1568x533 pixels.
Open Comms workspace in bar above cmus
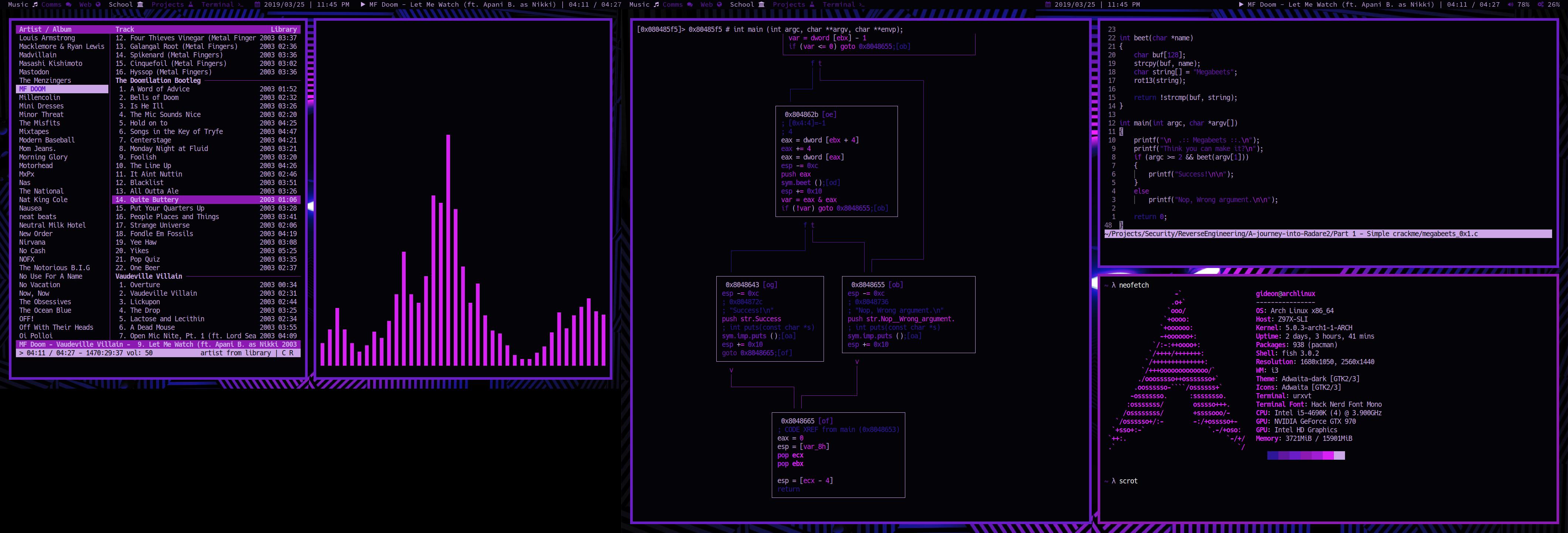(56, 4)
